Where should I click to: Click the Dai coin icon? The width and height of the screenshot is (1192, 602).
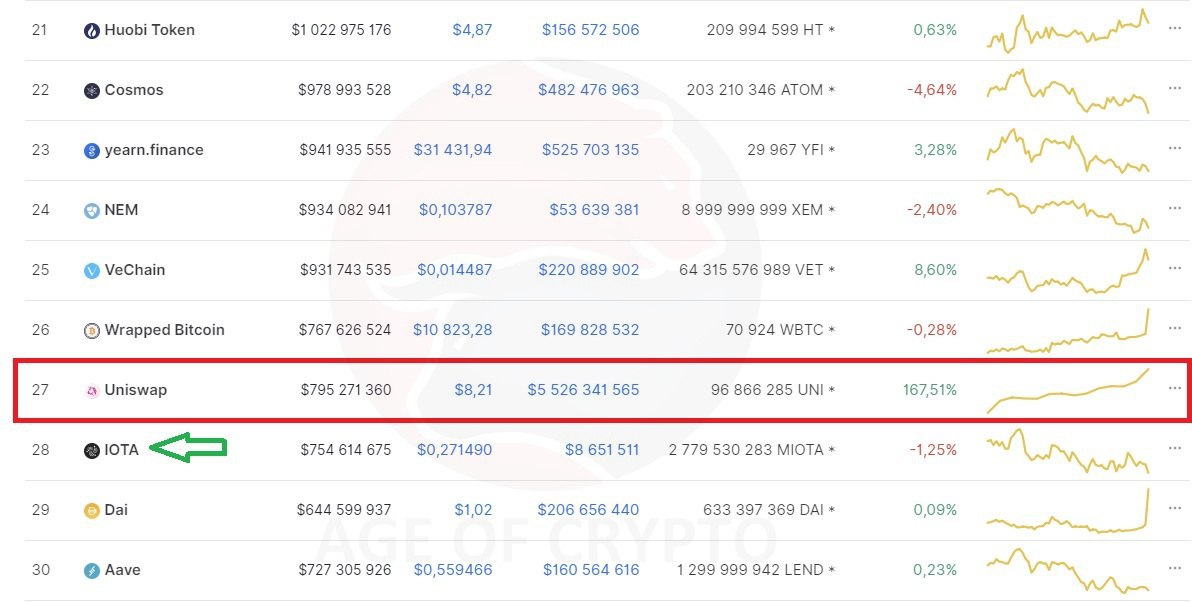coord(91,511)
